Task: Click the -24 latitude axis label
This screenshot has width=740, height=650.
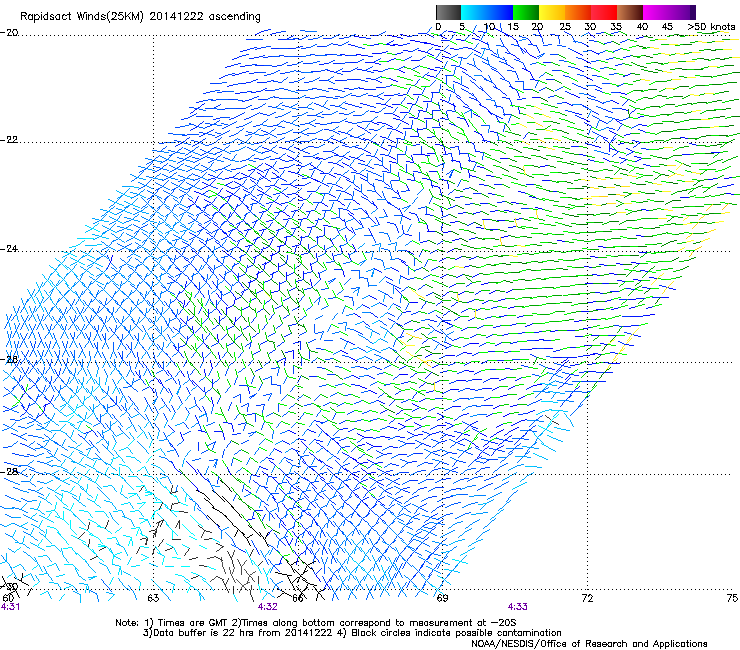Action: click(9, 249)
